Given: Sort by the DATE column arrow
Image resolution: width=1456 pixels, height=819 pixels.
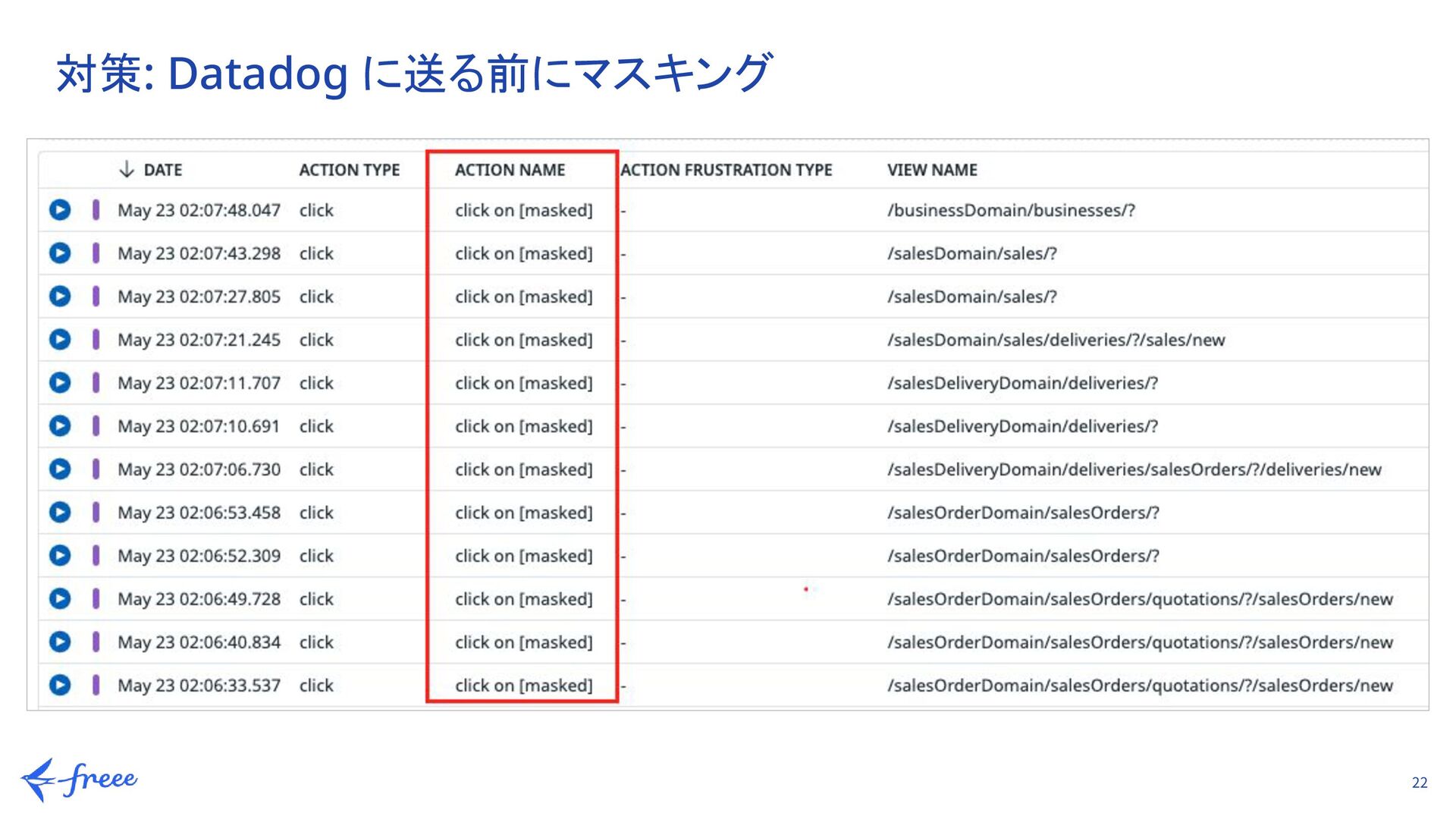Looking at the screenshot, I should (127, 169).
